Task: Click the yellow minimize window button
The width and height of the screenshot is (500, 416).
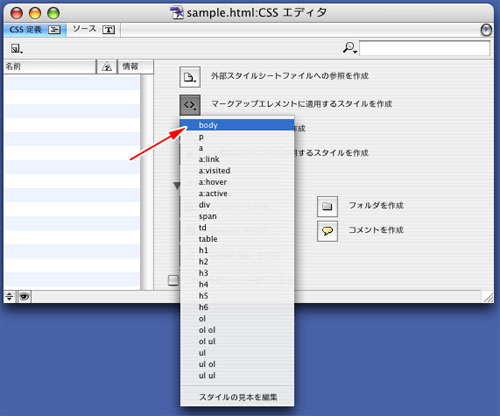Action: (x=35, y=13)
